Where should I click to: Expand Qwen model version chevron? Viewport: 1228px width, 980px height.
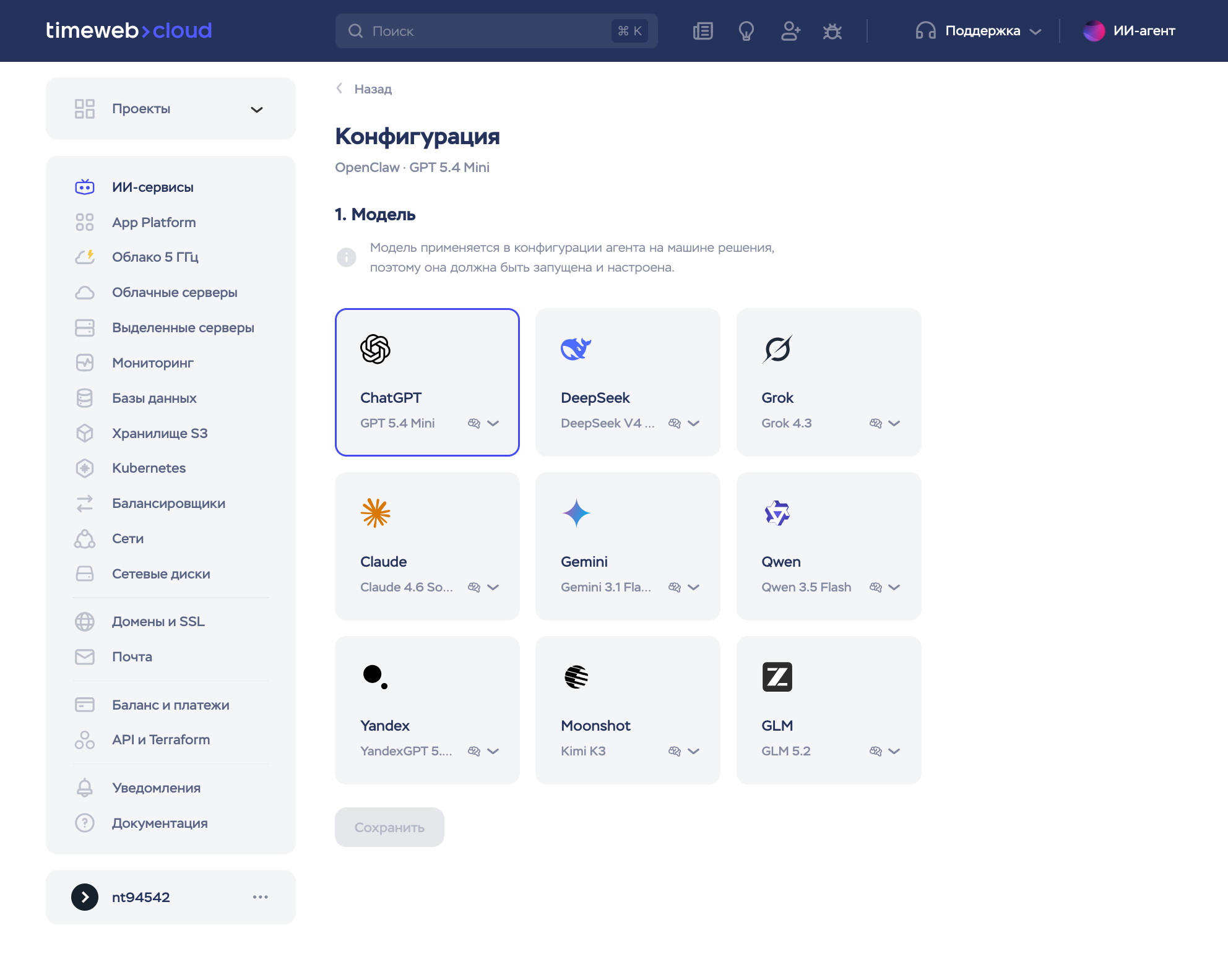(x=894, y=587)
